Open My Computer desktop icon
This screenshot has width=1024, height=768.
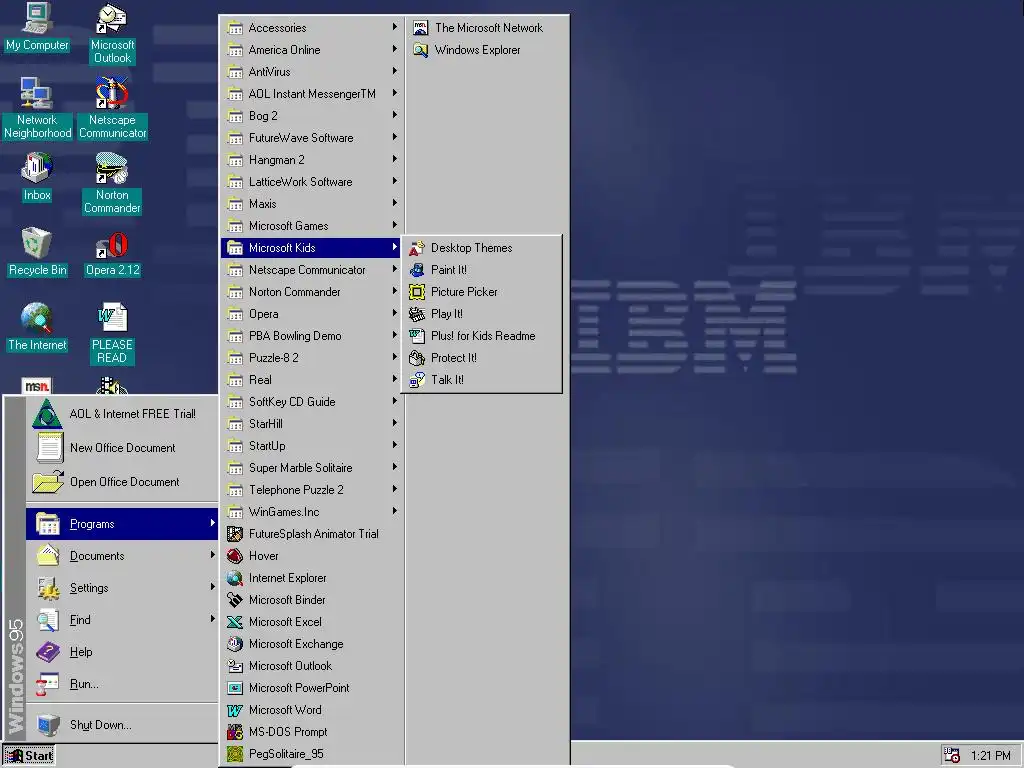tap(37, 27)
